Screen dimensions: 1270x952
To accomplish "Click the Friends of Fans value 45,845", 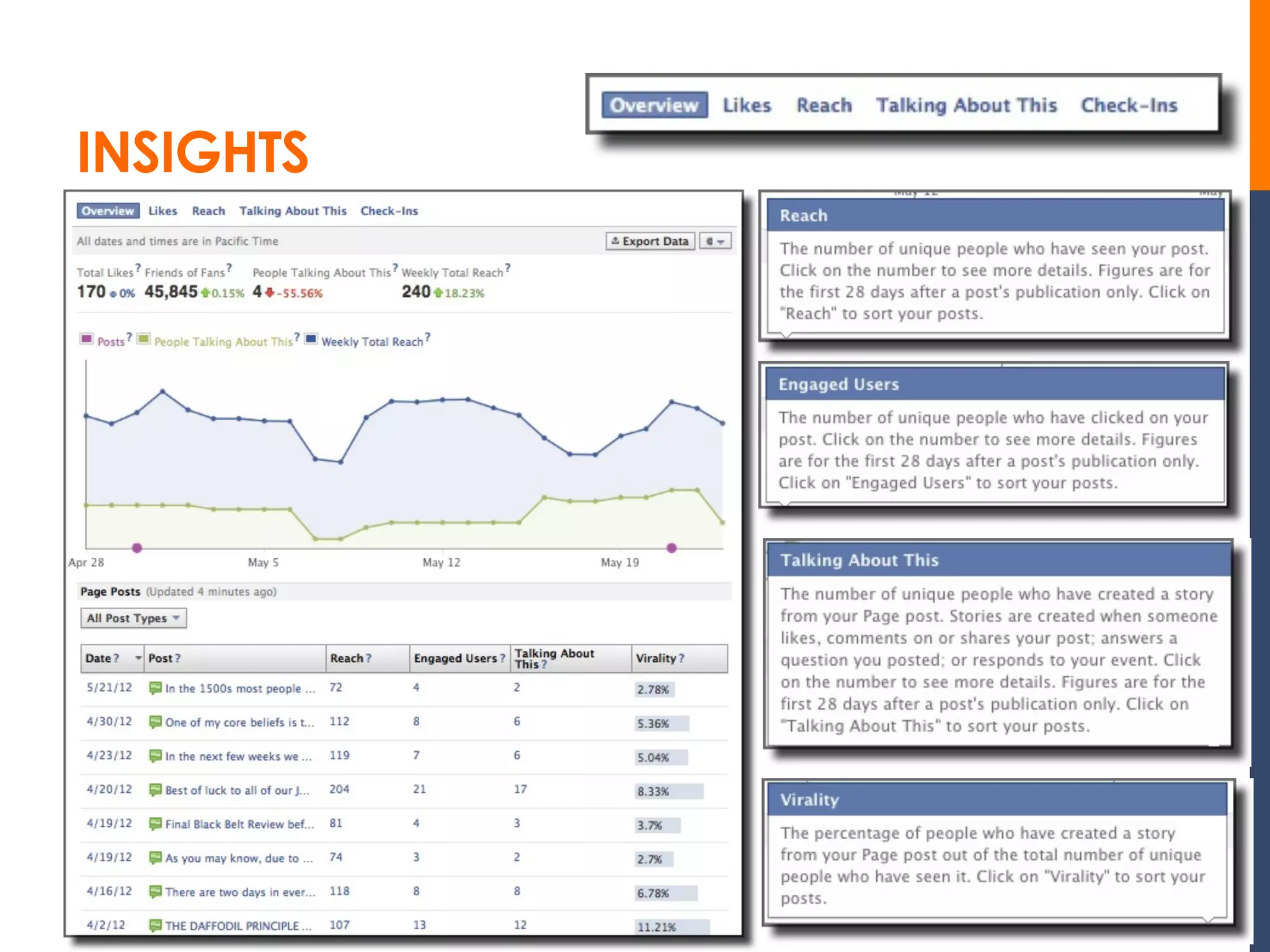I will click(x=171, y=291).
